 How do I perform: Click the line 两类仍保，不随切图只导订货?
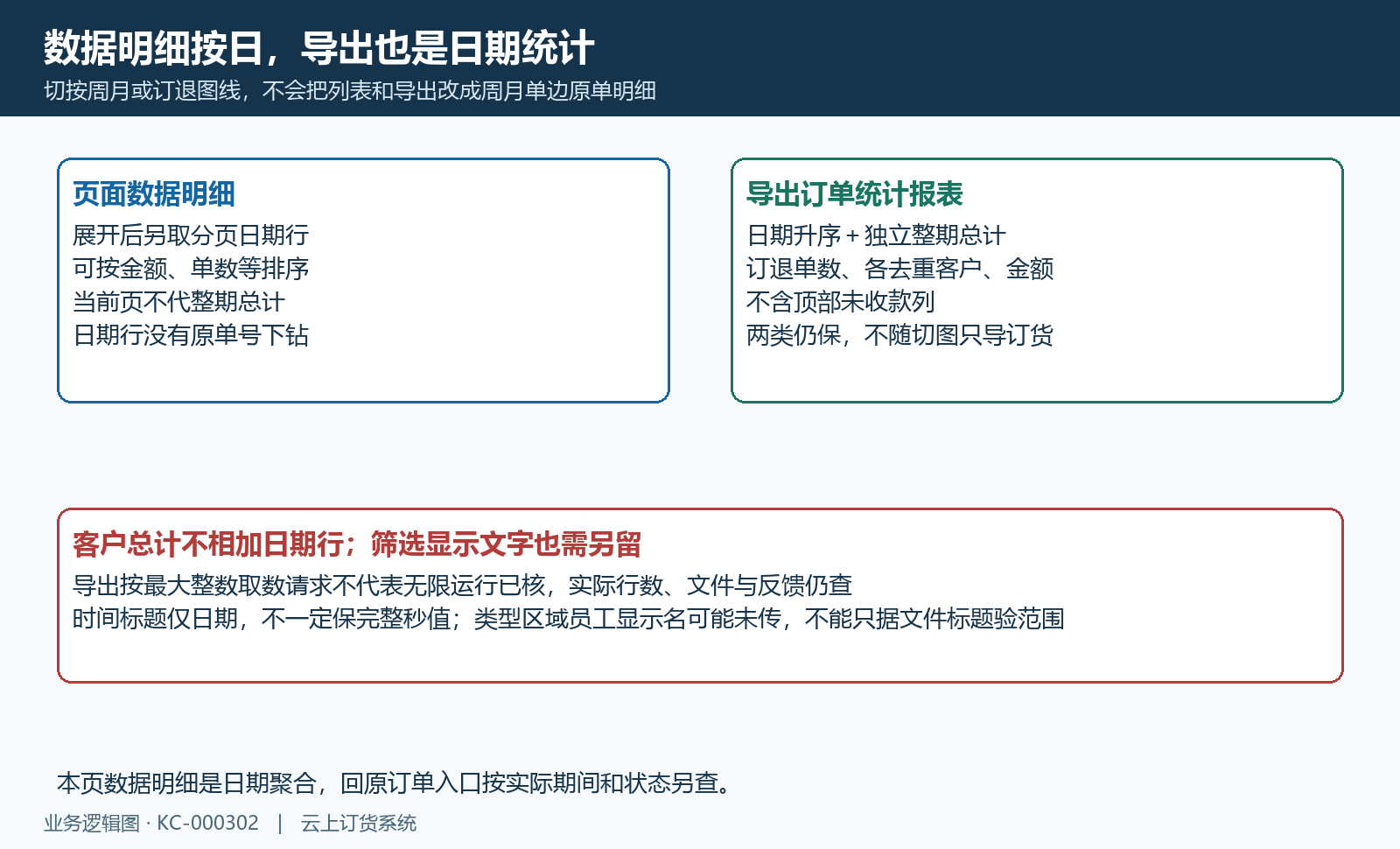pos(899,335)
